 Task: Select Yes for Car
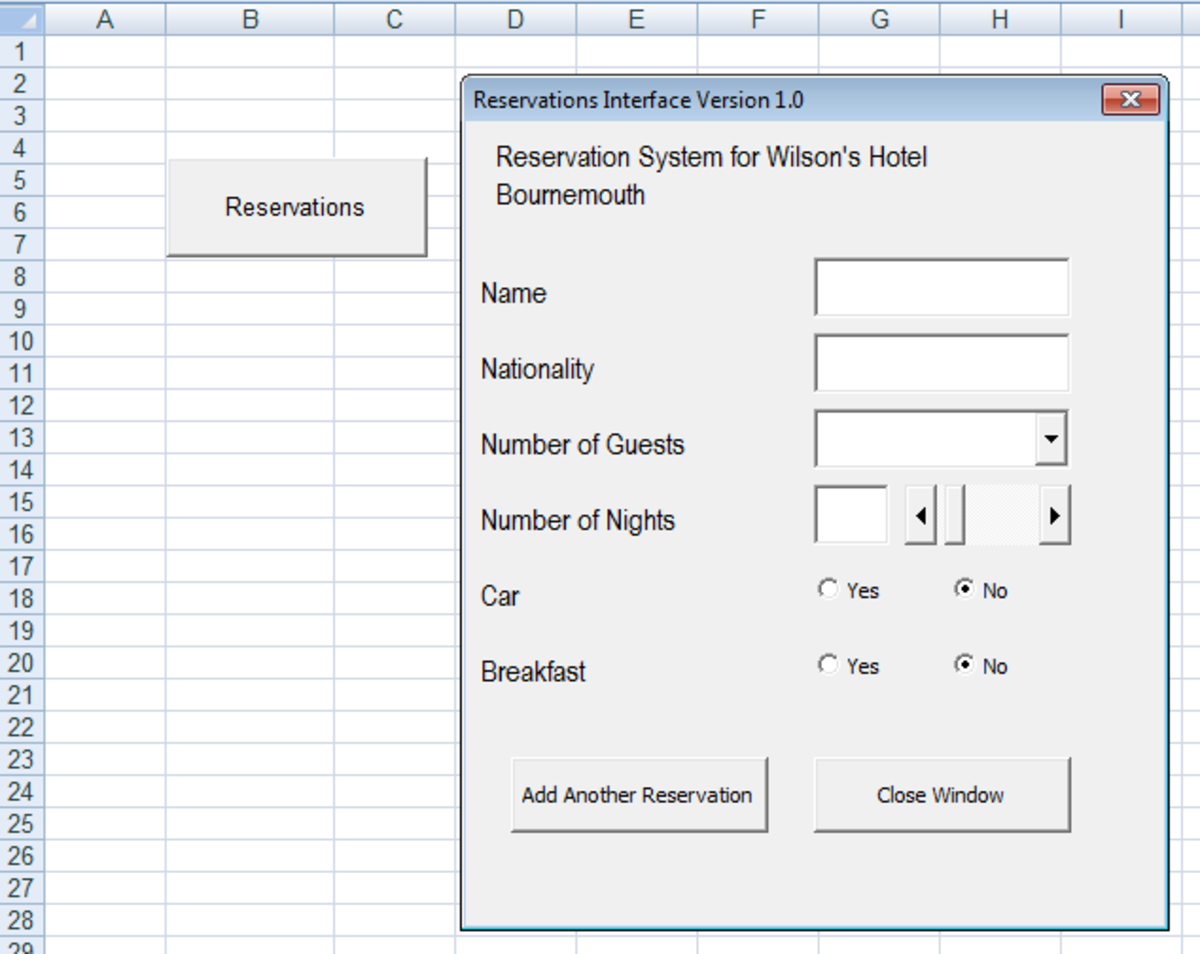point(828,590)
